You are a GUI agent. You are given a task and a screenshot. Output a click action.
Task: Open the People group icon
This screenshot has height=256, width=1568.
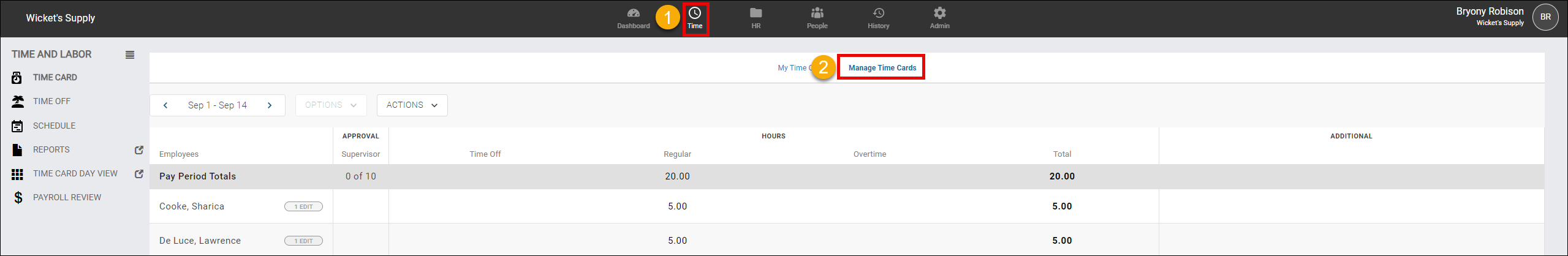(x=817, y=13)
